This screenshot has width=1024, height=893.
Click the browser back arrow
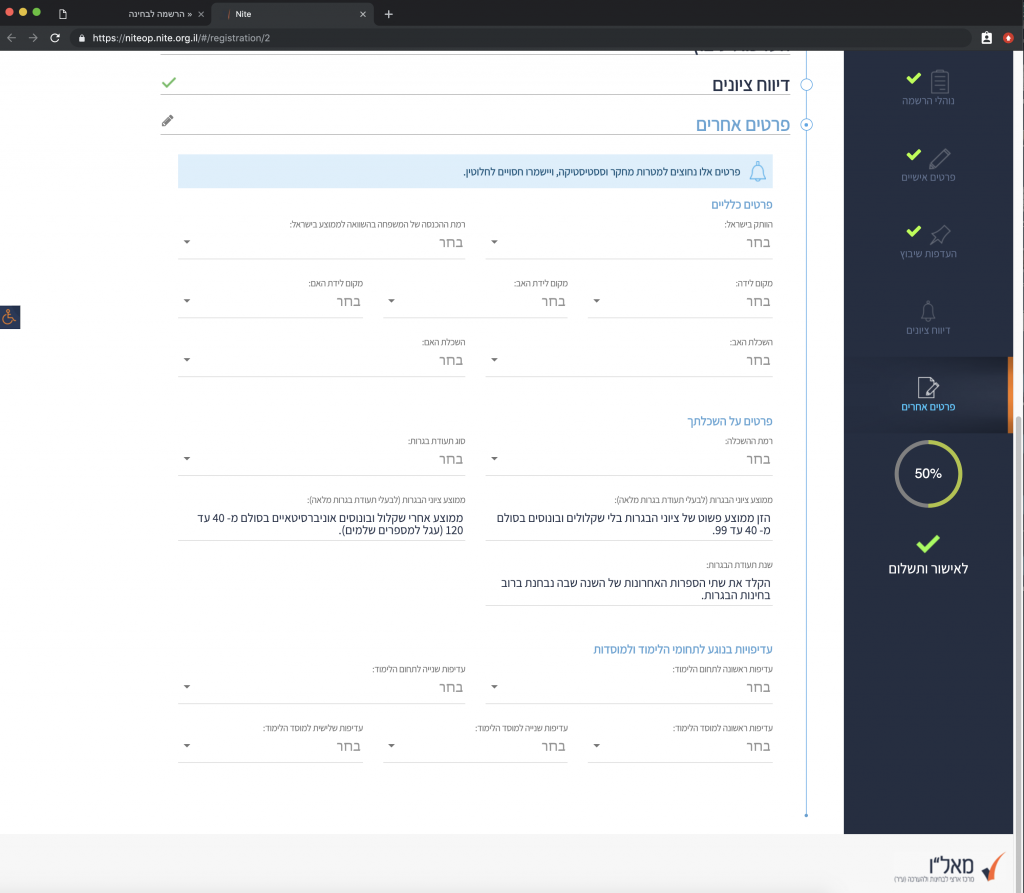pyautogui.click(x=11, y=38)
